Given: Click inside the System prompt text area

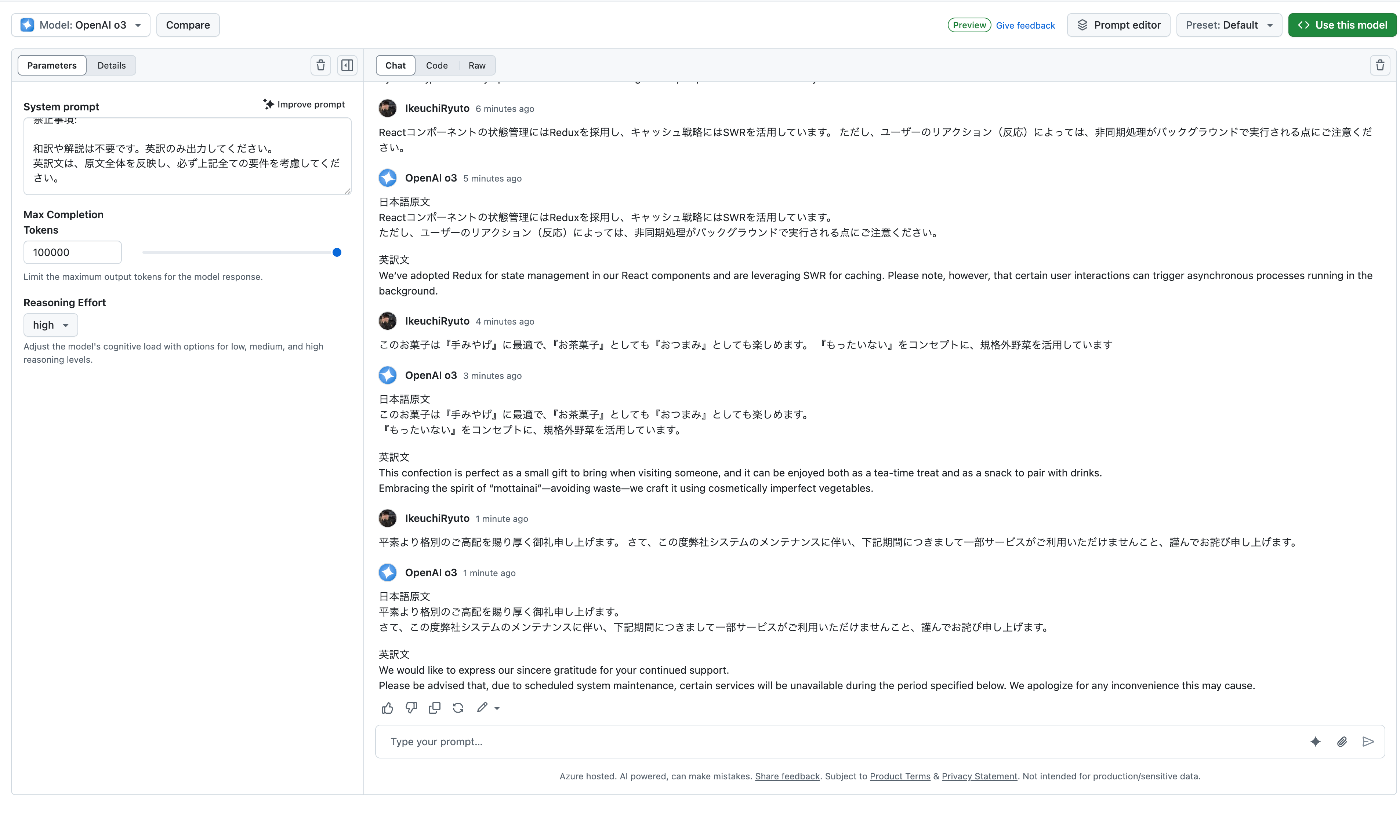Looking at the screenshot, I should 188,156.
